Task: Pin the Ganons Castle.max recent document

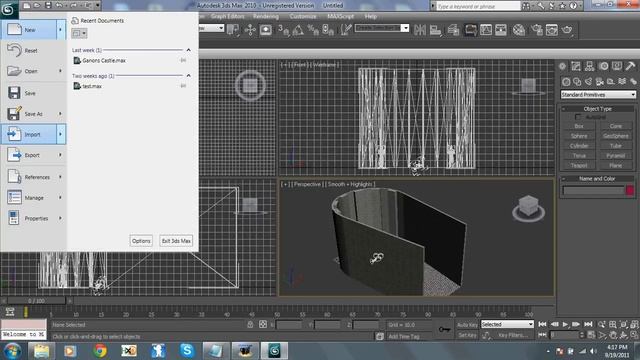Action: click(x=183, y=60)
